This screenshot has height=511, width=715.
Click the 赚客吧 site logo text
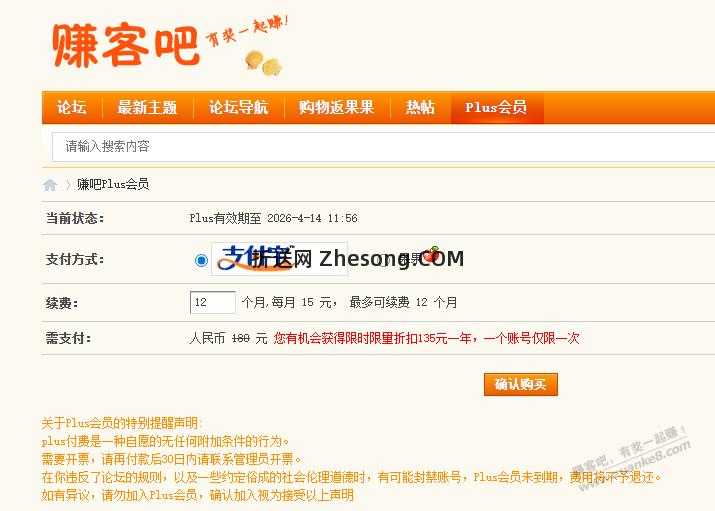pos(126,46)
